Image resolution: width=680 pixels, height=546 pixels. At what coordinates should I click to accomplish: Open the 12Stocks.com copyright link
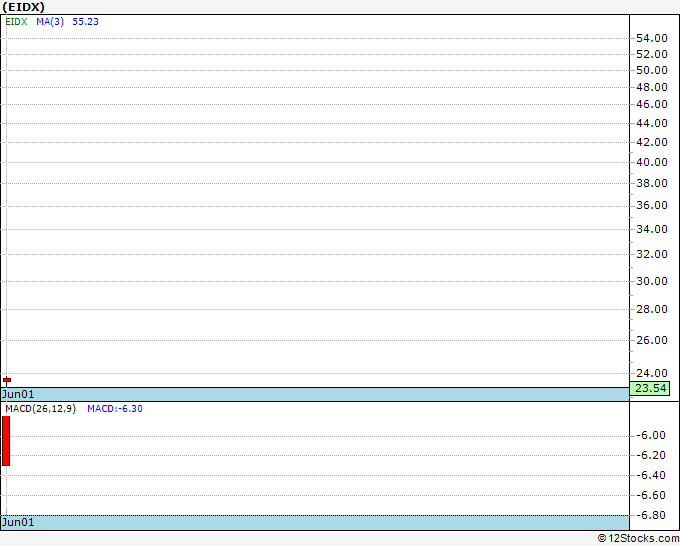[638, 538]
